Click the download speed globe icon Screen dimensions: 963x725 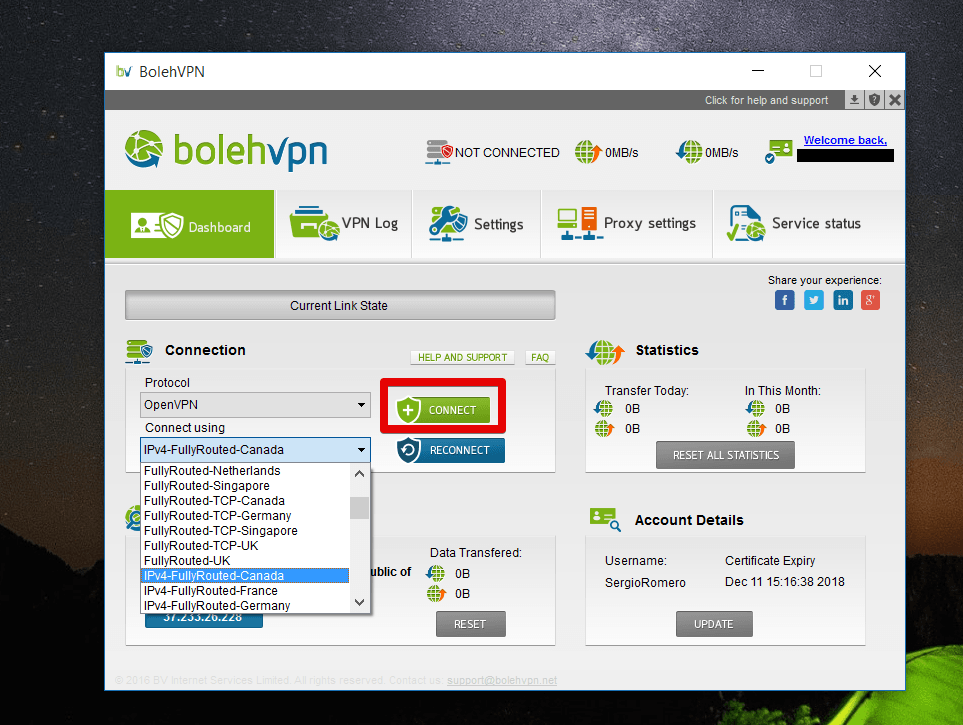688,152
